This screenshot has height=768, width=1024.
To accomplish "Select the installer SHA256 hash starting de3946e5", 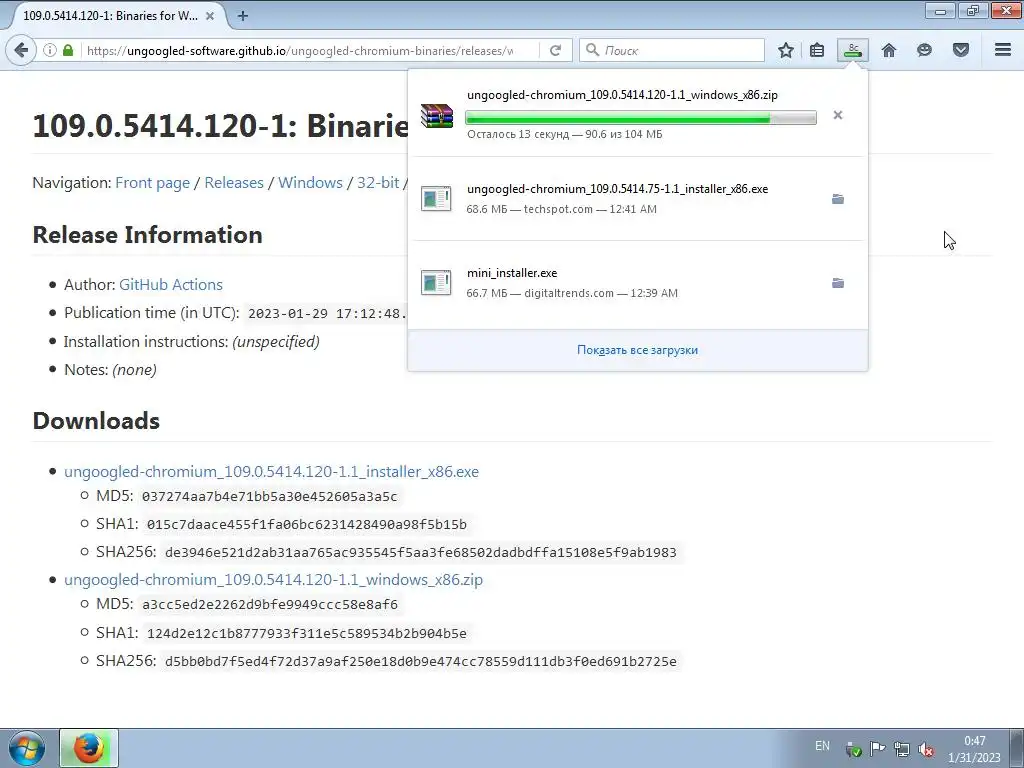I will [x=421, y=552].
